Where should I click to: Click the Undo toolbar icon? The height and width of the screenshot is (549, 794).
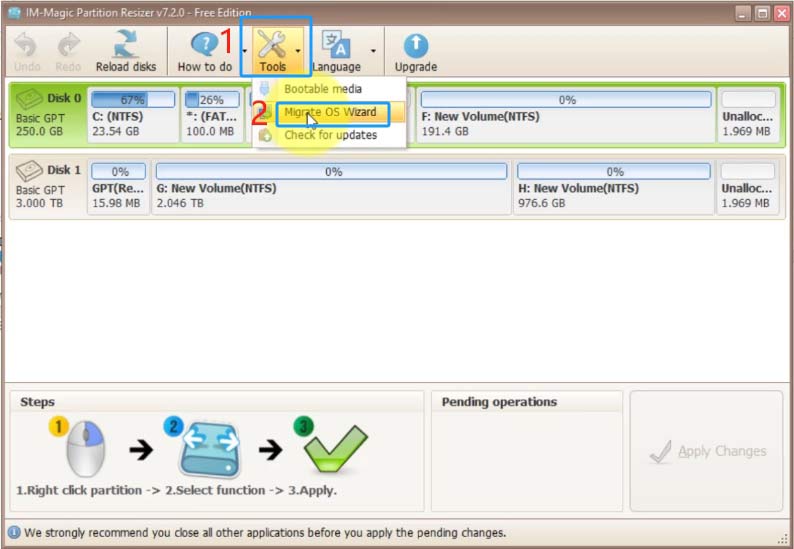(x=26, y=46)
